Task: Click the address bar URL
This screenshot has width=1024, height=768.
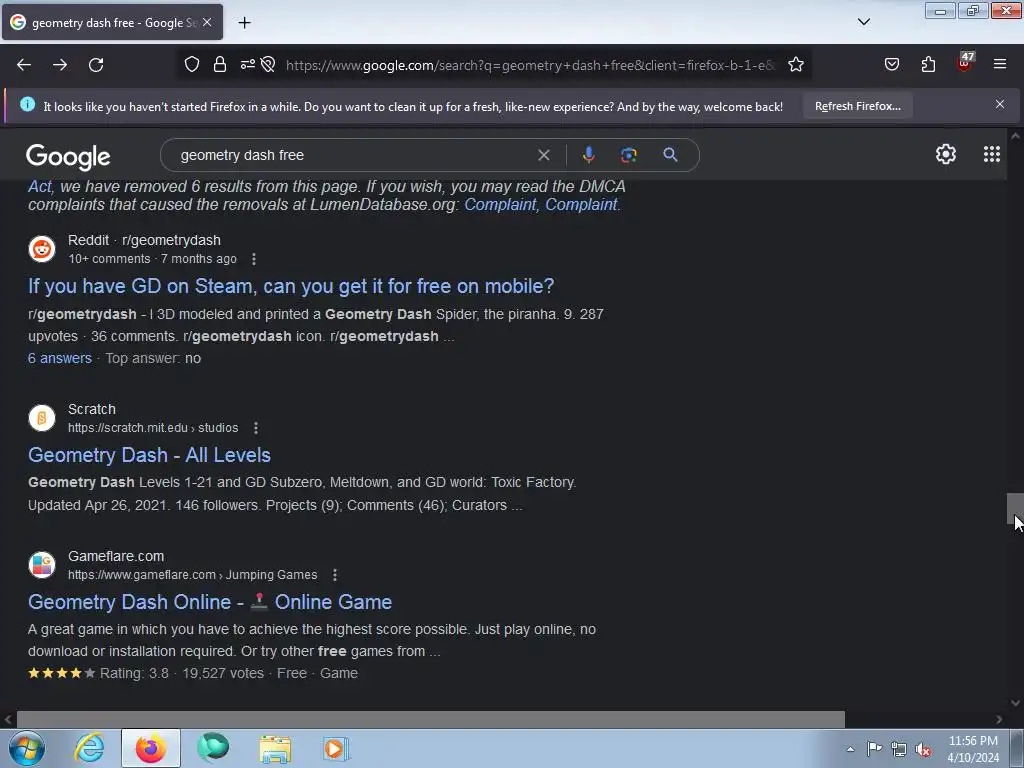Action: click(x=530, y=65)
